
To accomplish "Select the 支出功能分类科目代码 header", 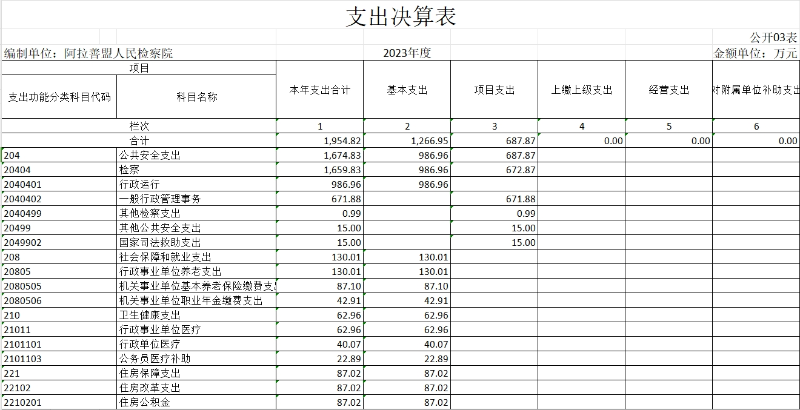I will 59,97.
